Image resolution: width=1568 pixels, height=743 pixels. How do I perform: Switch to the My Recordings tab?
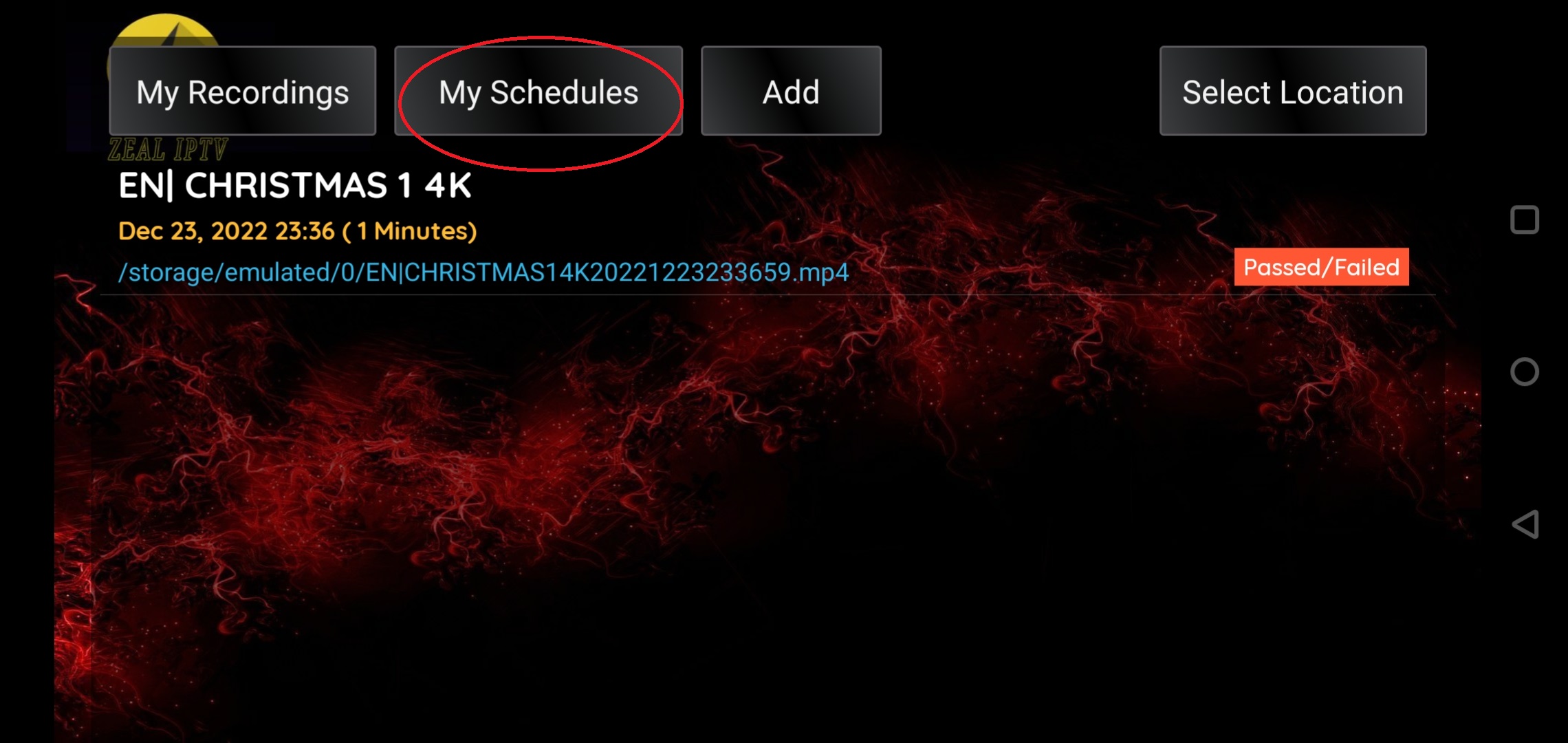click(x=243, y=91)
